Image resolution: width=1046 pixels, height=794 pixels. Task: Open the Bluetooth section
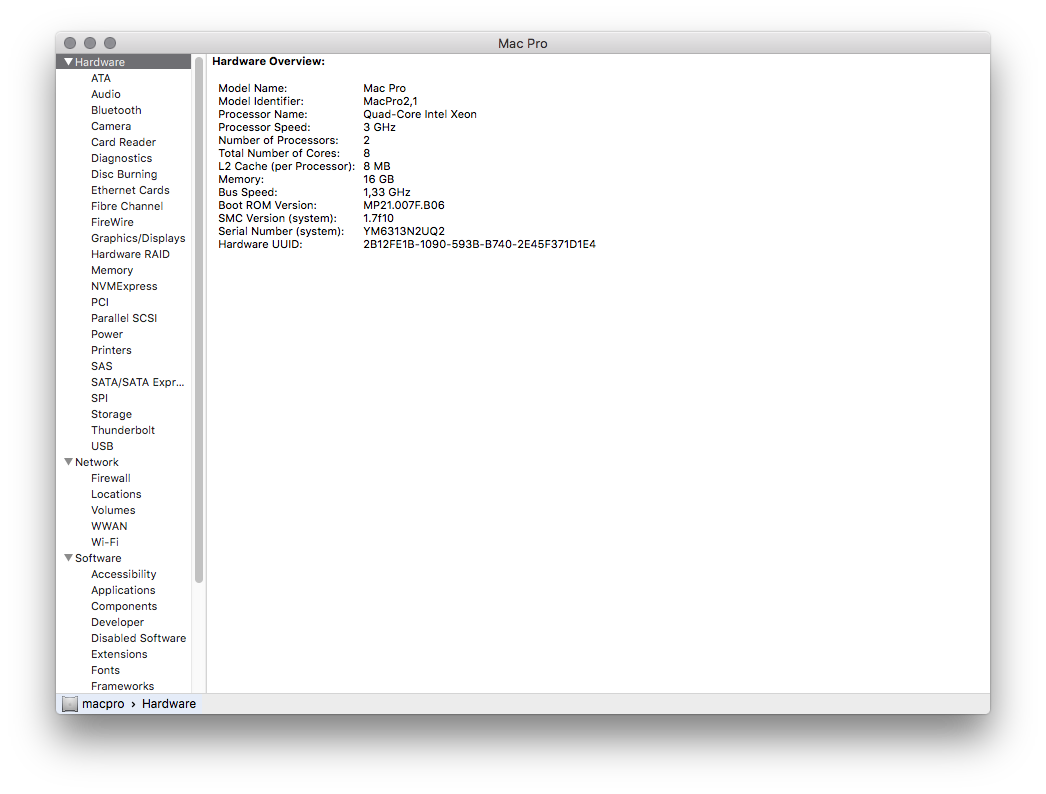[116, 110]
